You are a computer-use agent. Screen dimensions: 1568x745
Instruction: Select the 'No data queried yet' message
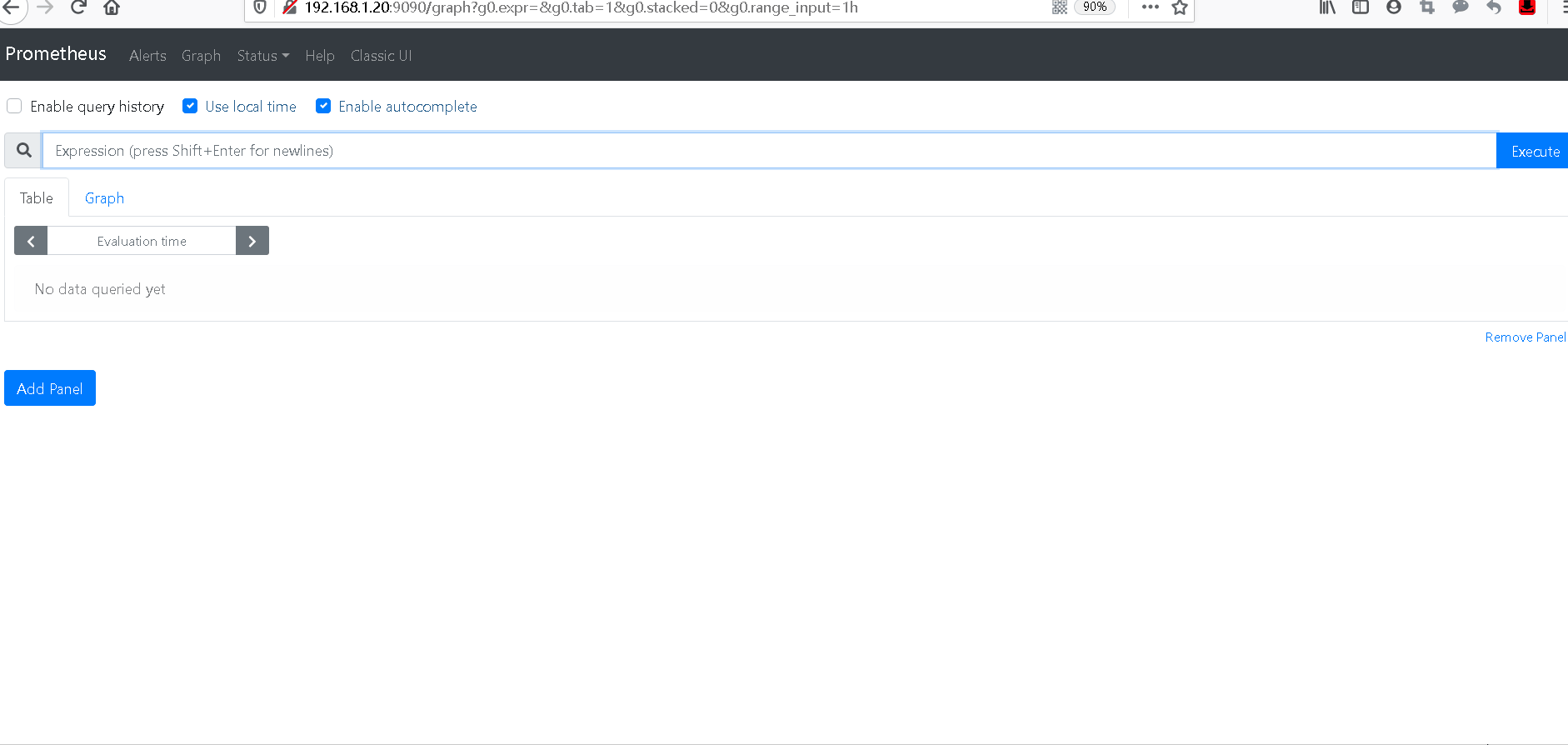point(100,289)
